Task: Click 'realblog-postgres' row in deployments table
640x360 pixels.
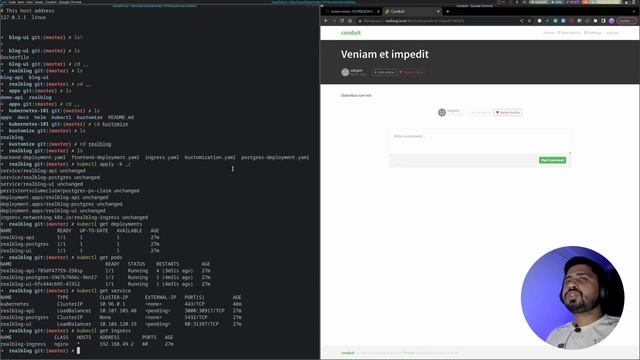Action: pyautogui.click(x=80, y=244)
